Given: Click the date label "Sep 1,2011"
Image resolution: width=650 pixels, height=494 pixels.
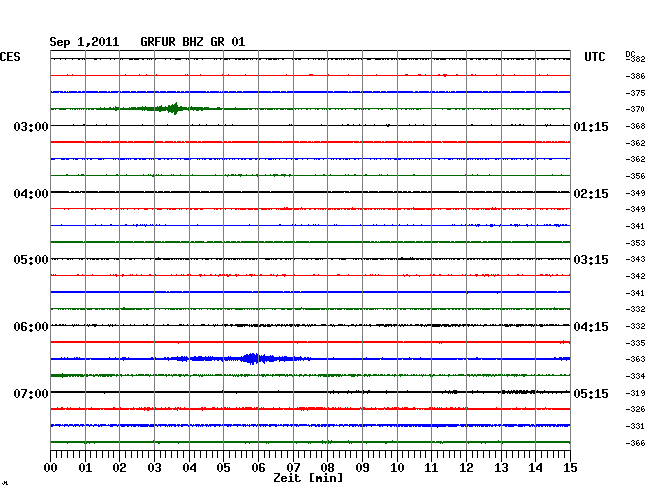Looking at the screenshot, I should pos(84,42).
